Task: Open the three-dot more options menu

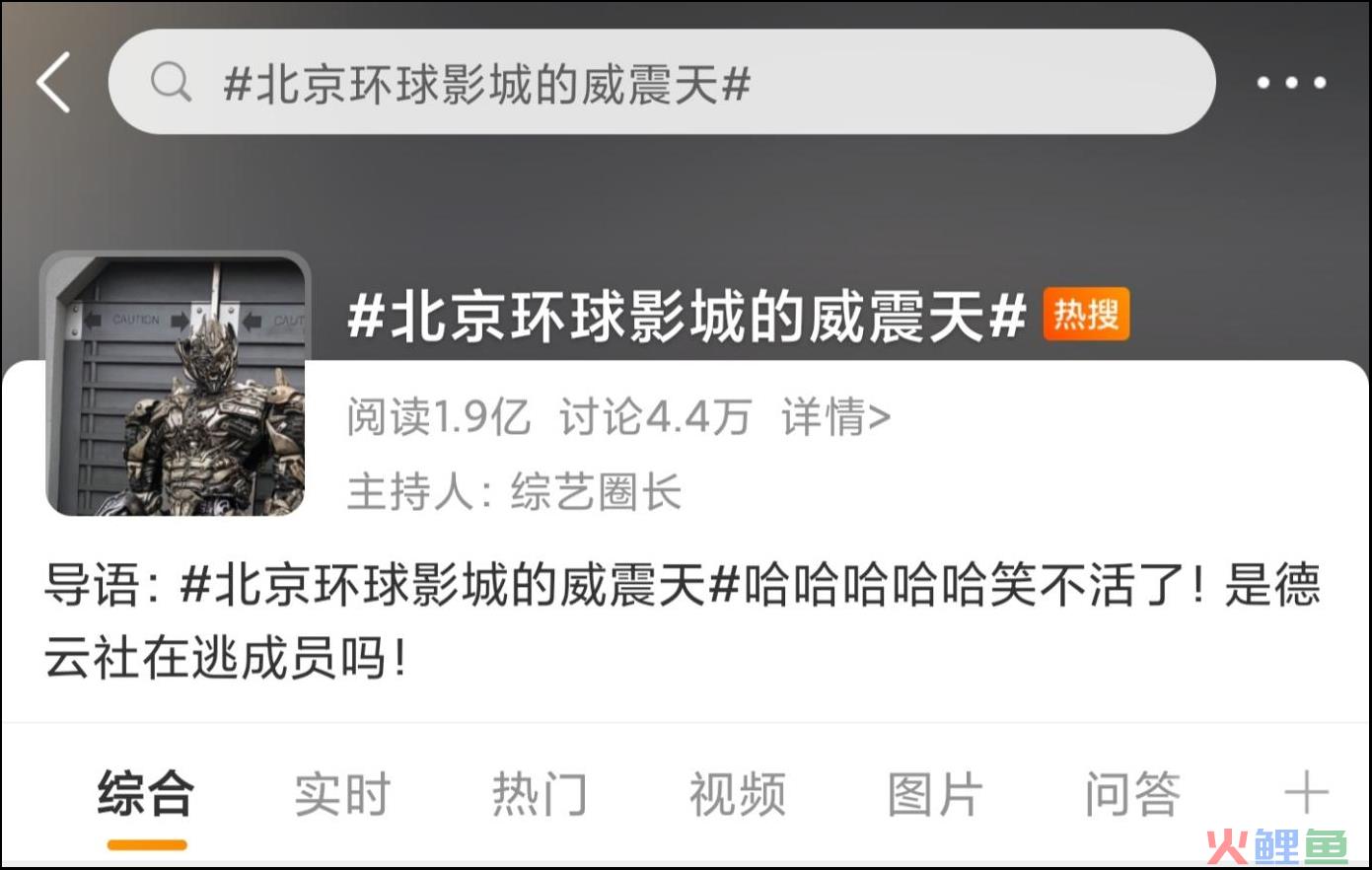Action: click(x=1291, y=83)
